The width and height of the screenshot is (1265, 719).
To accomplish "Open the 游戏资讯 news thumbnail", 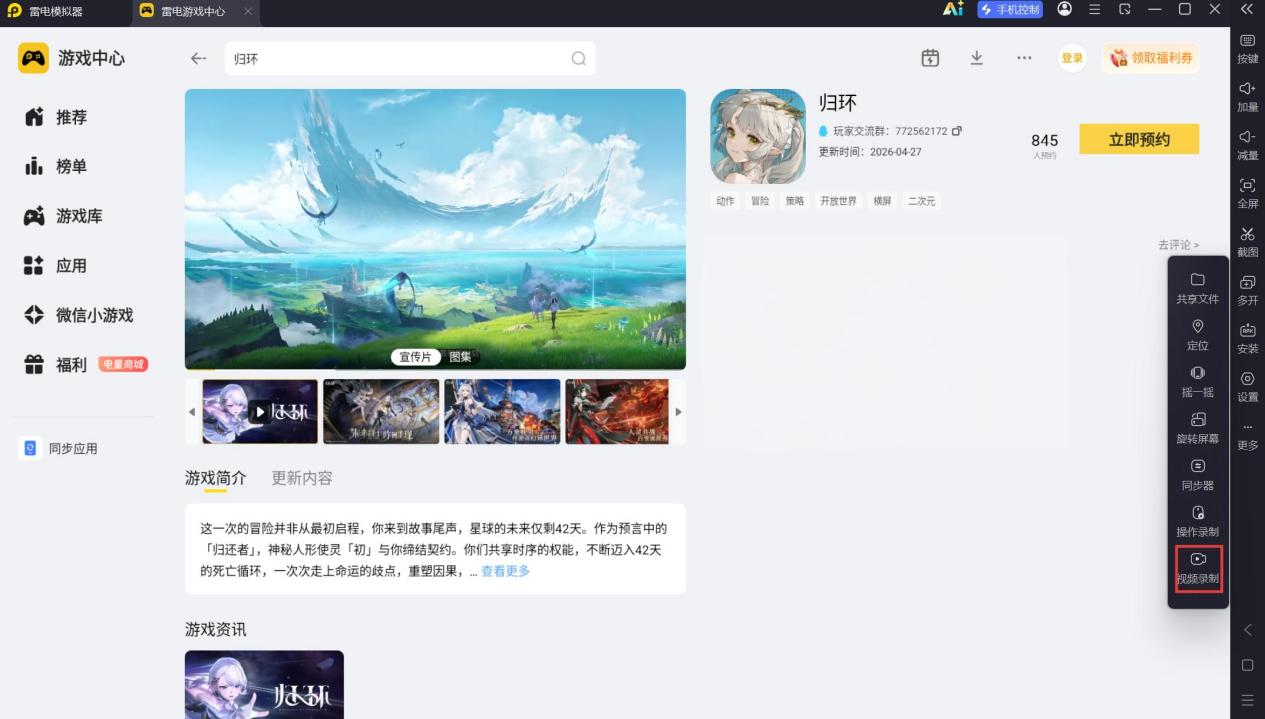I will [x=264, y=684].
